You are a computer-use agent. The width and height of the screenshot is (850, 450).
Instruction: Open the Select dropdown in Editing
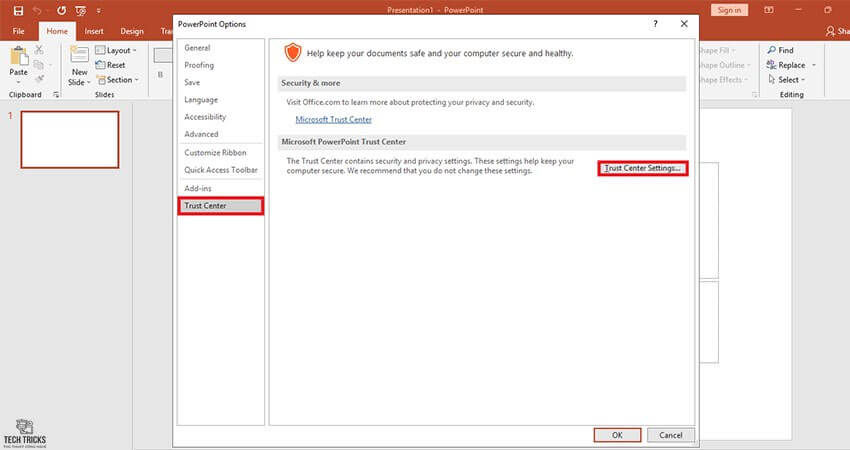click(x=787, y=80)
